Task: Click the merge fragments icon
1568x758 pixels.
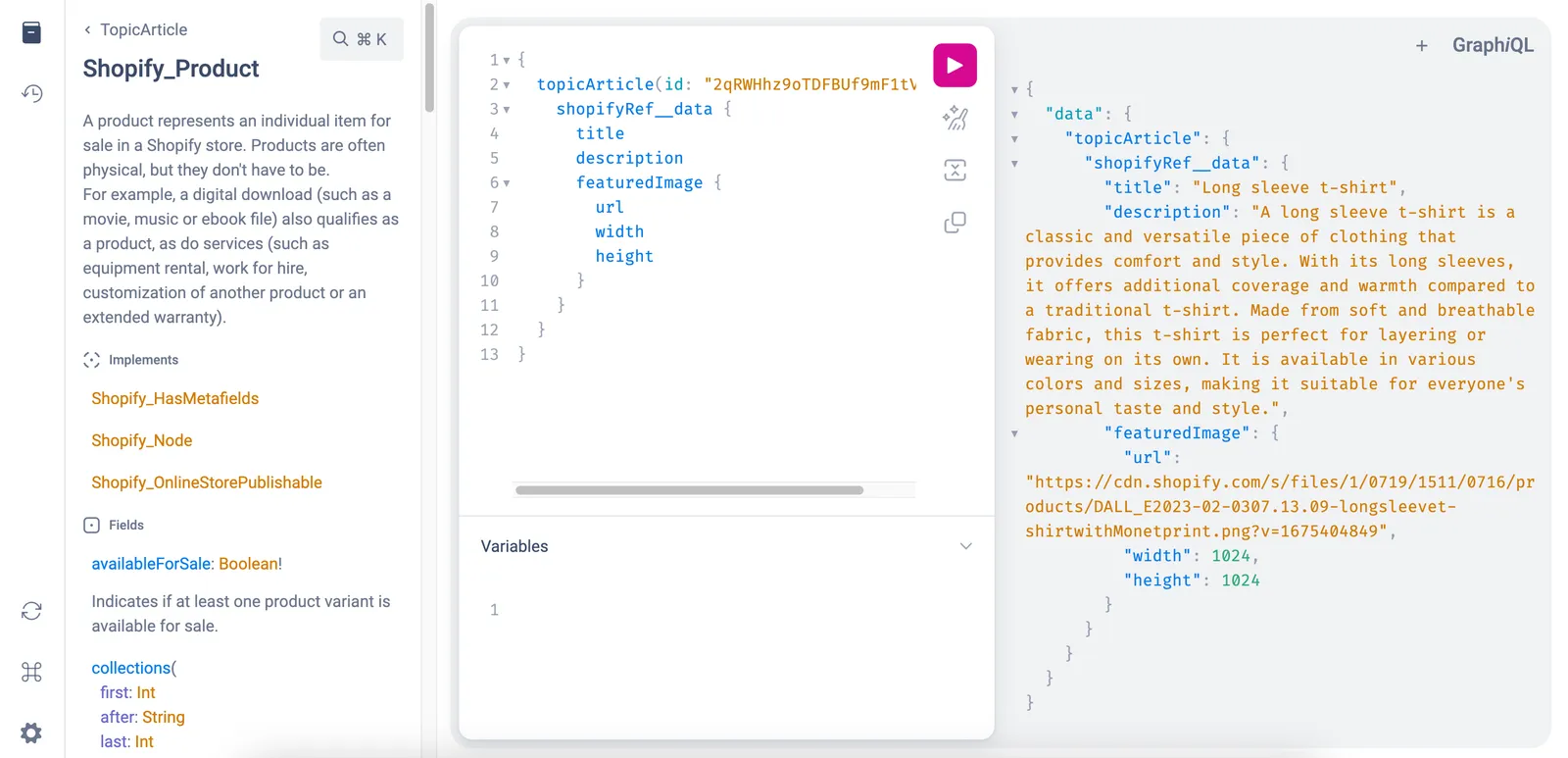Action: click(x=955, y=171)
